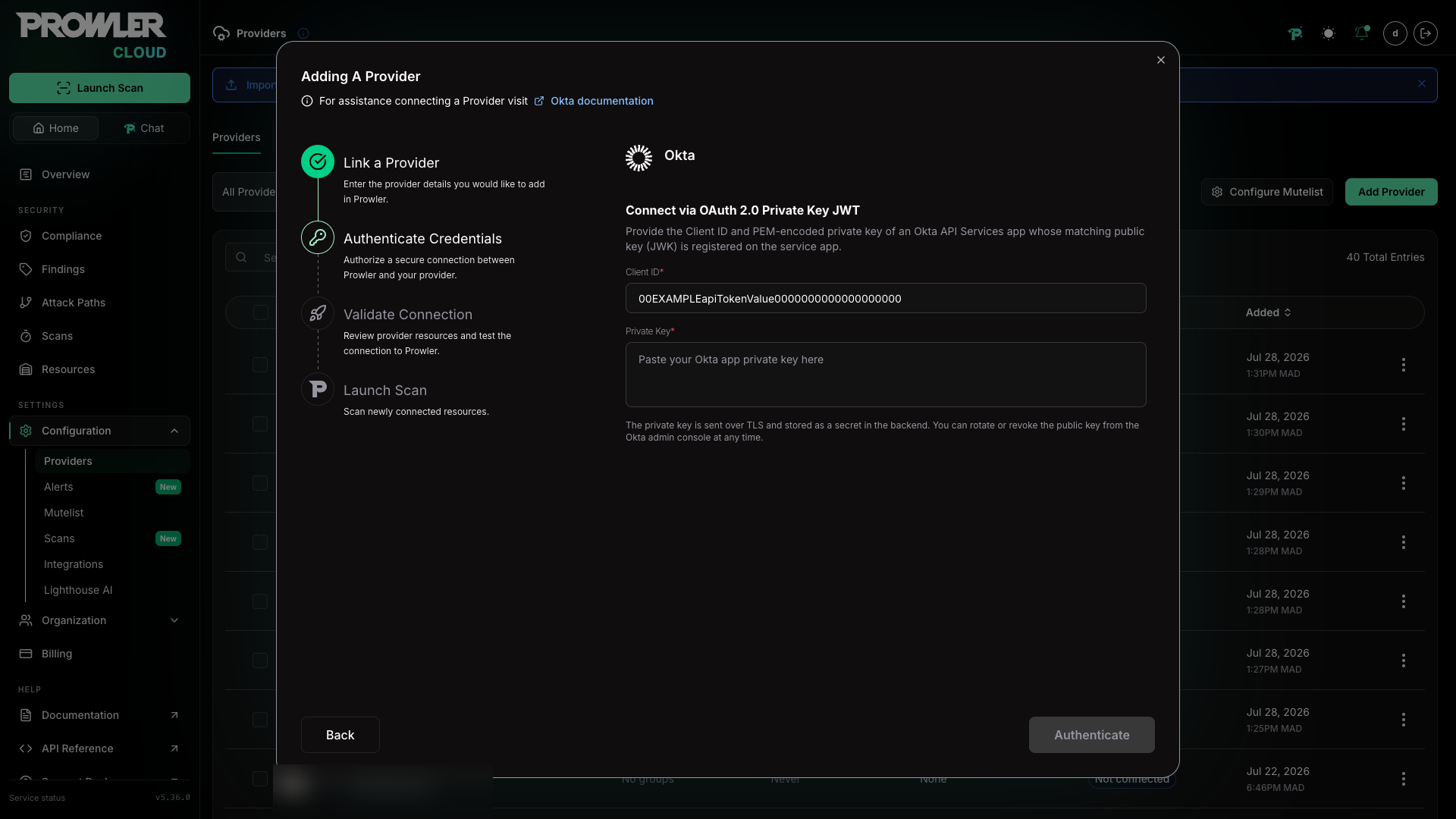Click Configure Mutelist button
The height and width of the screenshot is (819, 1456).
(1266, 192)
